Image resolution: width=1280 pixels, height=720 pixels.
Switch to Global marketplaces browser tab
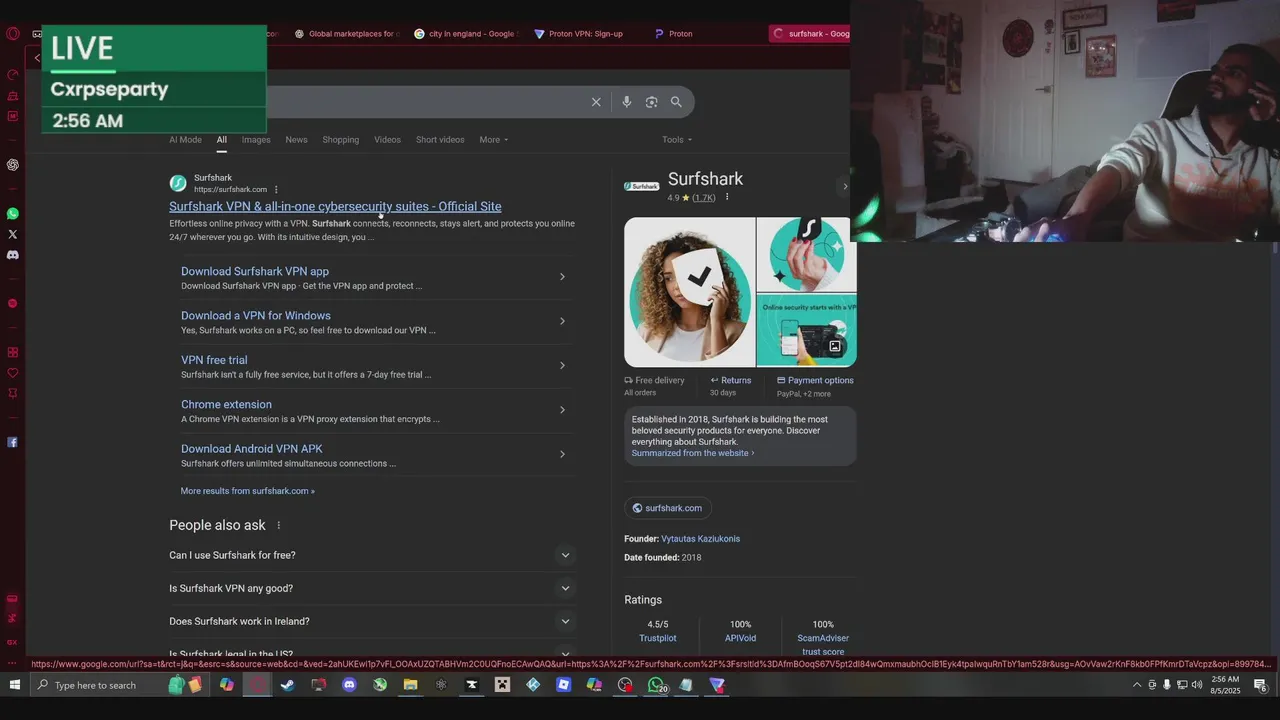pyautogui.click(x=345, y=33)
